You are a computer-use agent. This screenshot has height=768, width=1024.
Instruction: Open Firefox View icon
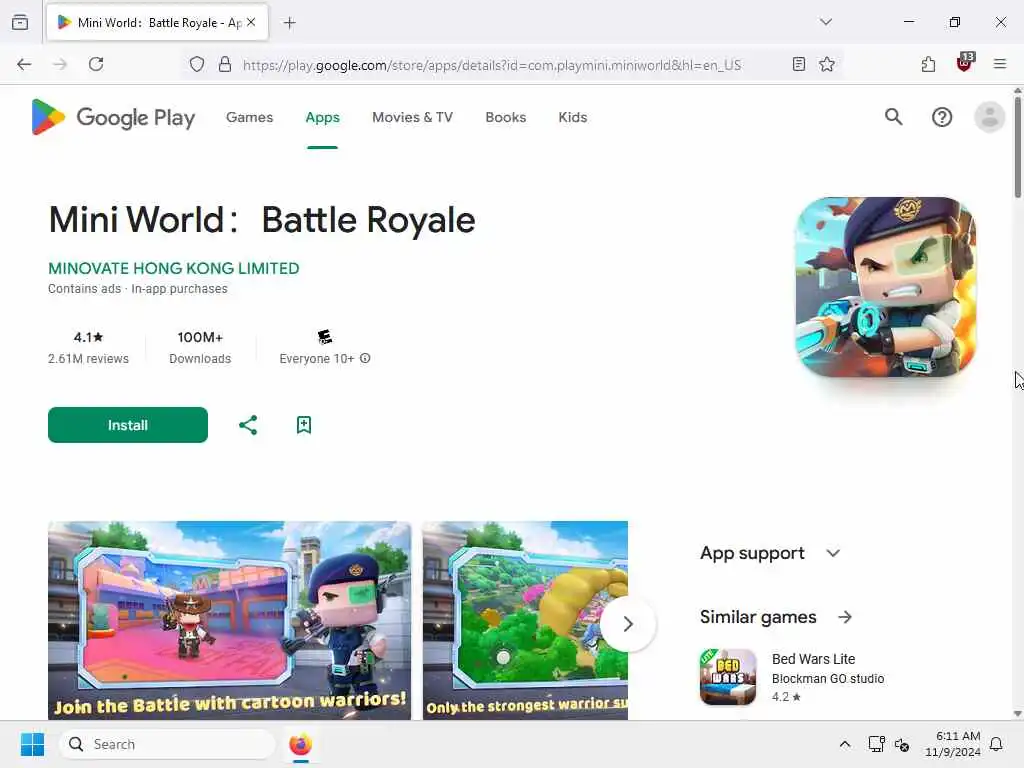click(20, 23)
